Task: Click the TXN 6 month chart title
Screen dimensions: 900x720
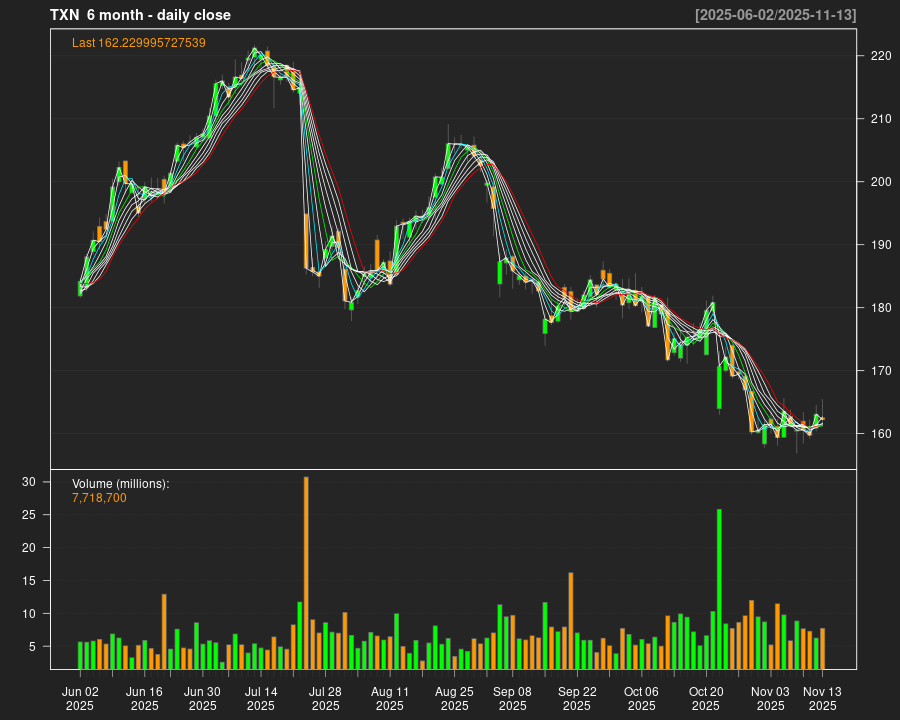Action: 140,15
